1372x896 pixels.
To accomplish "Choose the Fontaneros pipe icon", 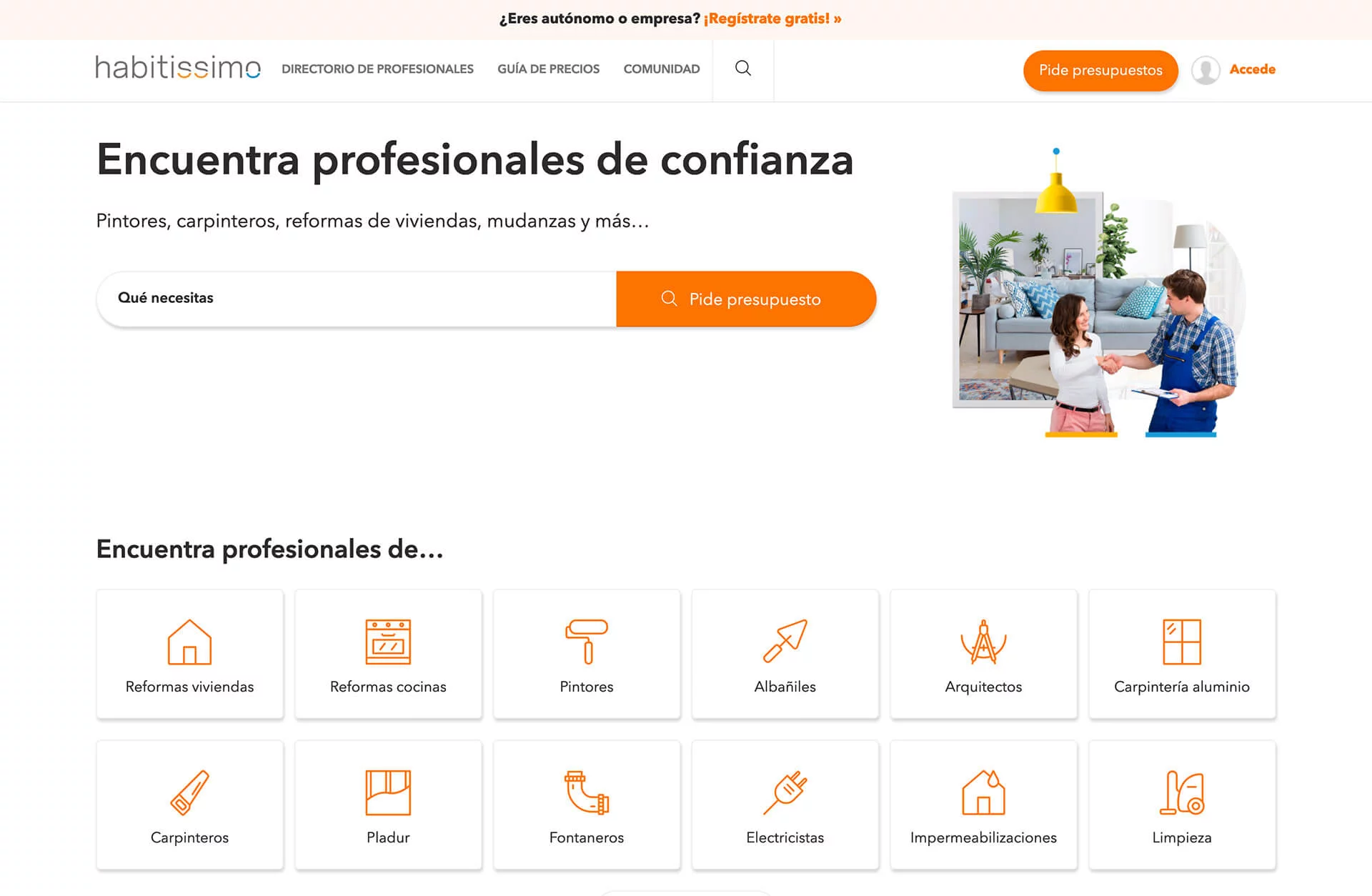I will point(587,792).
